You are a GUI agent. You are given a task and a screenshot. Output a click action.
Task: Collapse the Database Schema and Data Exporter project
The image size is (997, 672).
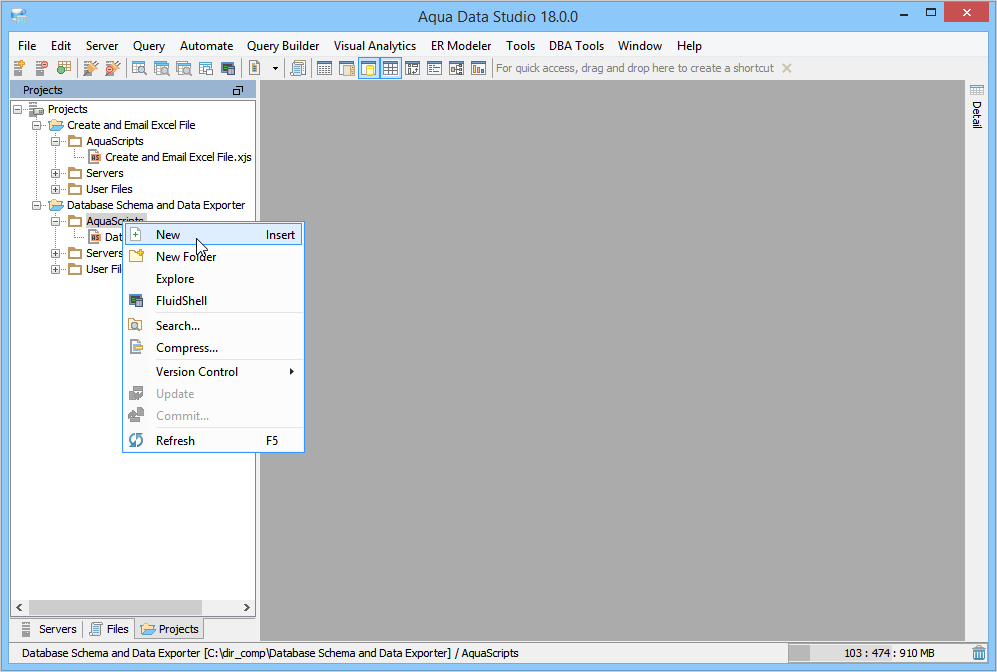click(x=36, y=205)
